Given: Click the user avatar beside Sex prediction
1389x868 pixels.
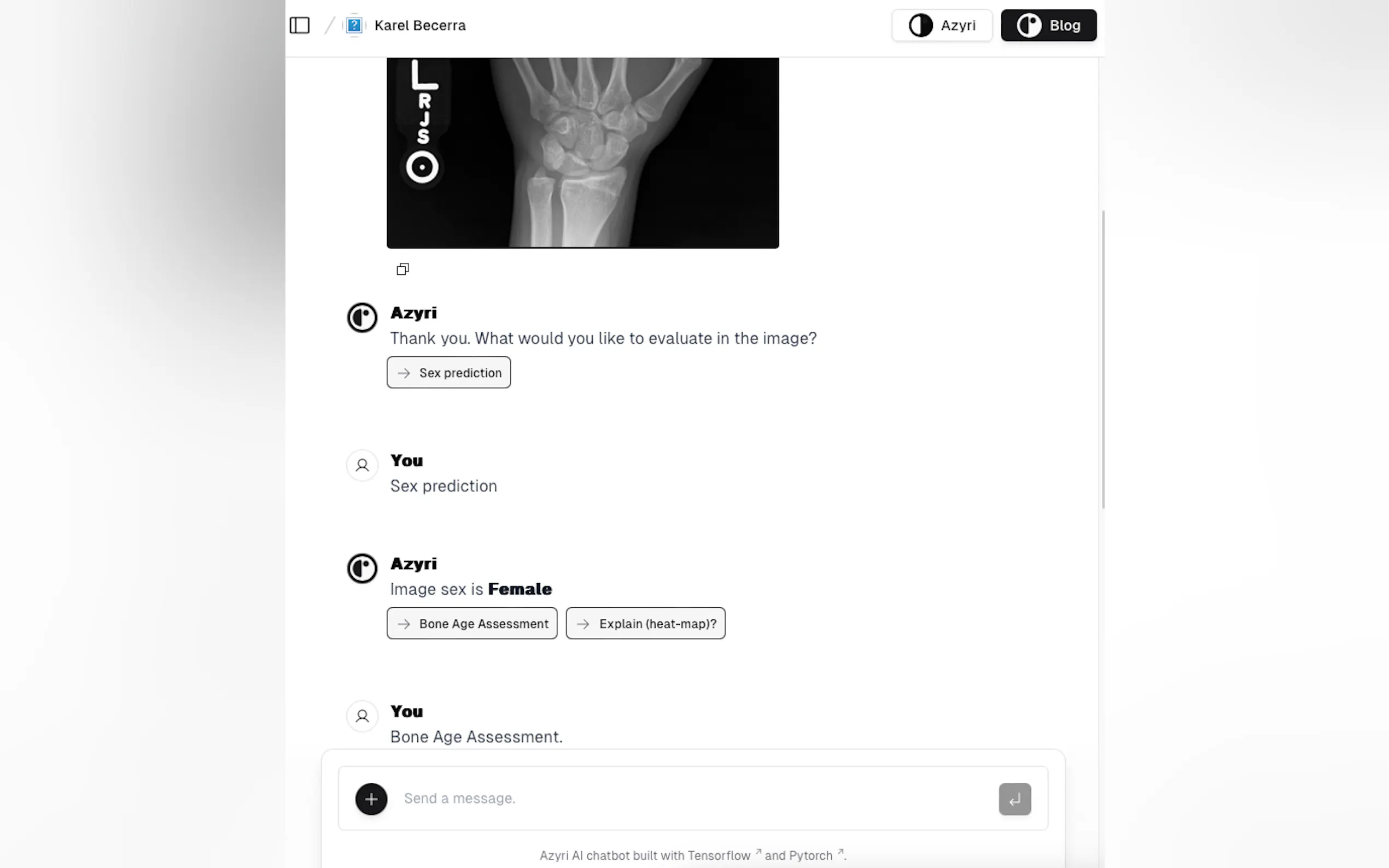Looking at the screenshot, I should (362, 465).
